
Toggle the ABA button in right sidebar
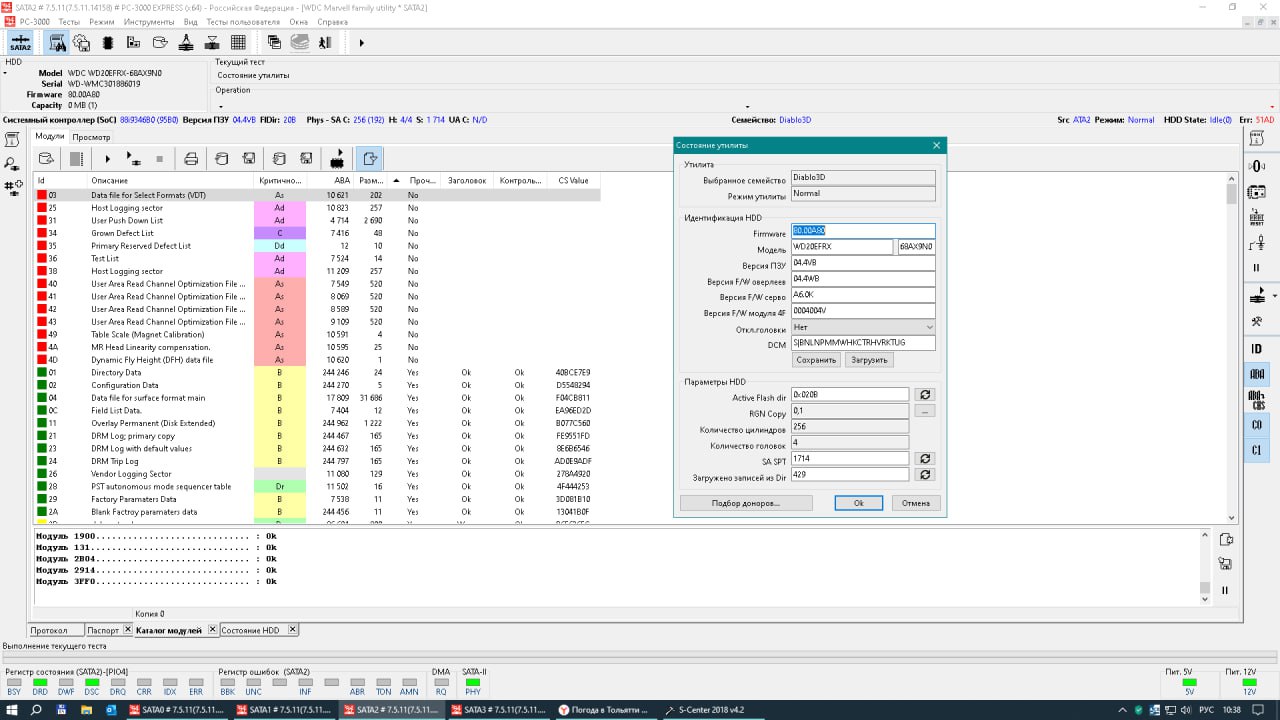coord(1257,374)
